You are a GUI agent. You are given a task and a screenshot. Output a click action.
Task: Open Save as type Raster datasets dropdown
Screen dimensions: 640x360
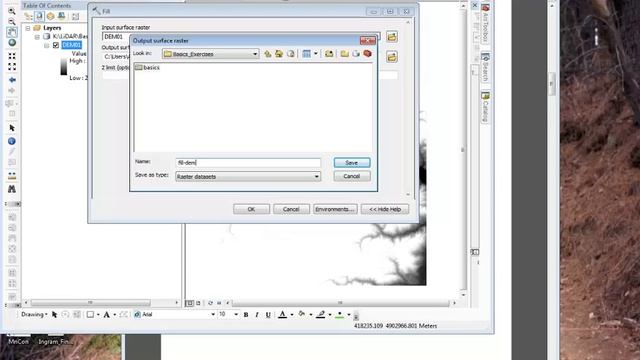(x=248, y=176)
